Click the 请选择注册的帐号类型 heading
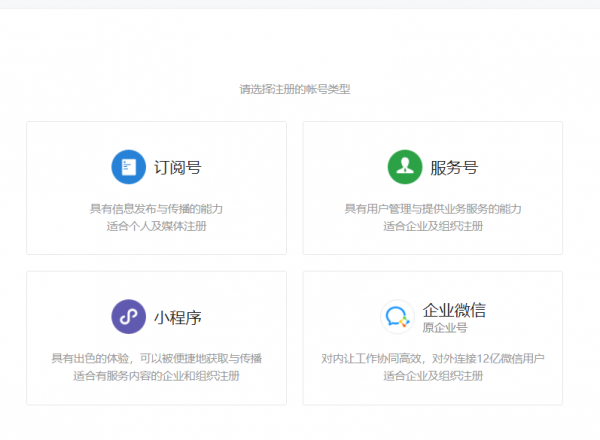This screenshot has height=440, width=600. click(x=294, y=89)
